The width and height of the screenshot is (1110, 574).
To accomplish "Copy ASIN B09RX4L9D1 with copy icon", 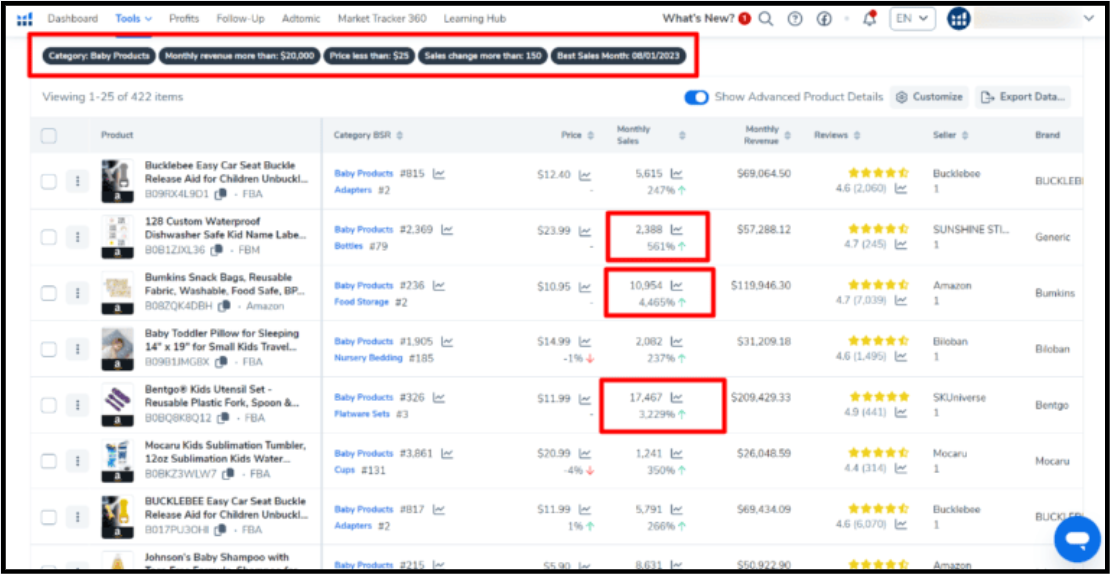I will point(220,194).
